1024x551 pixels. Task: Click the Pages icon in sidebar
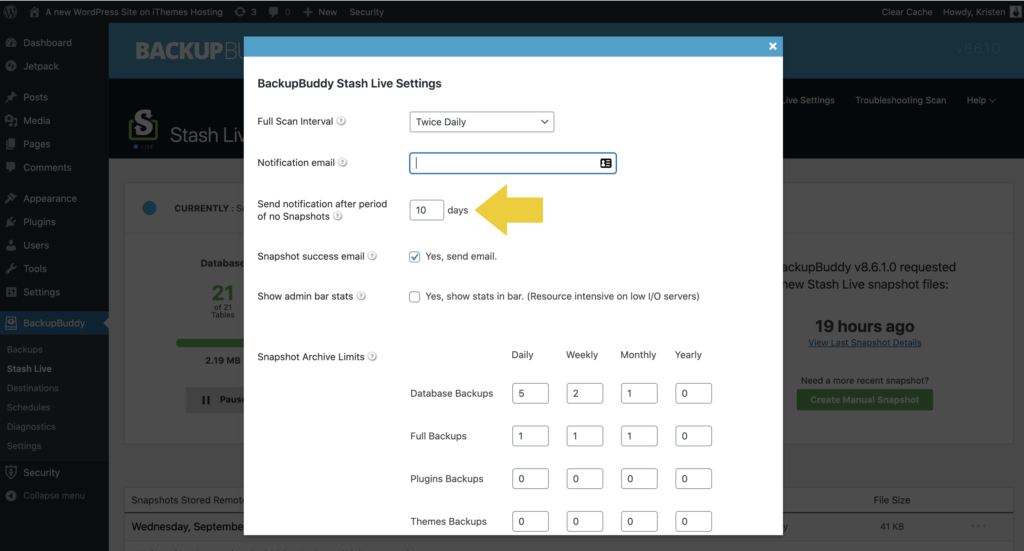pyautogui.click(x=11, y=144)
